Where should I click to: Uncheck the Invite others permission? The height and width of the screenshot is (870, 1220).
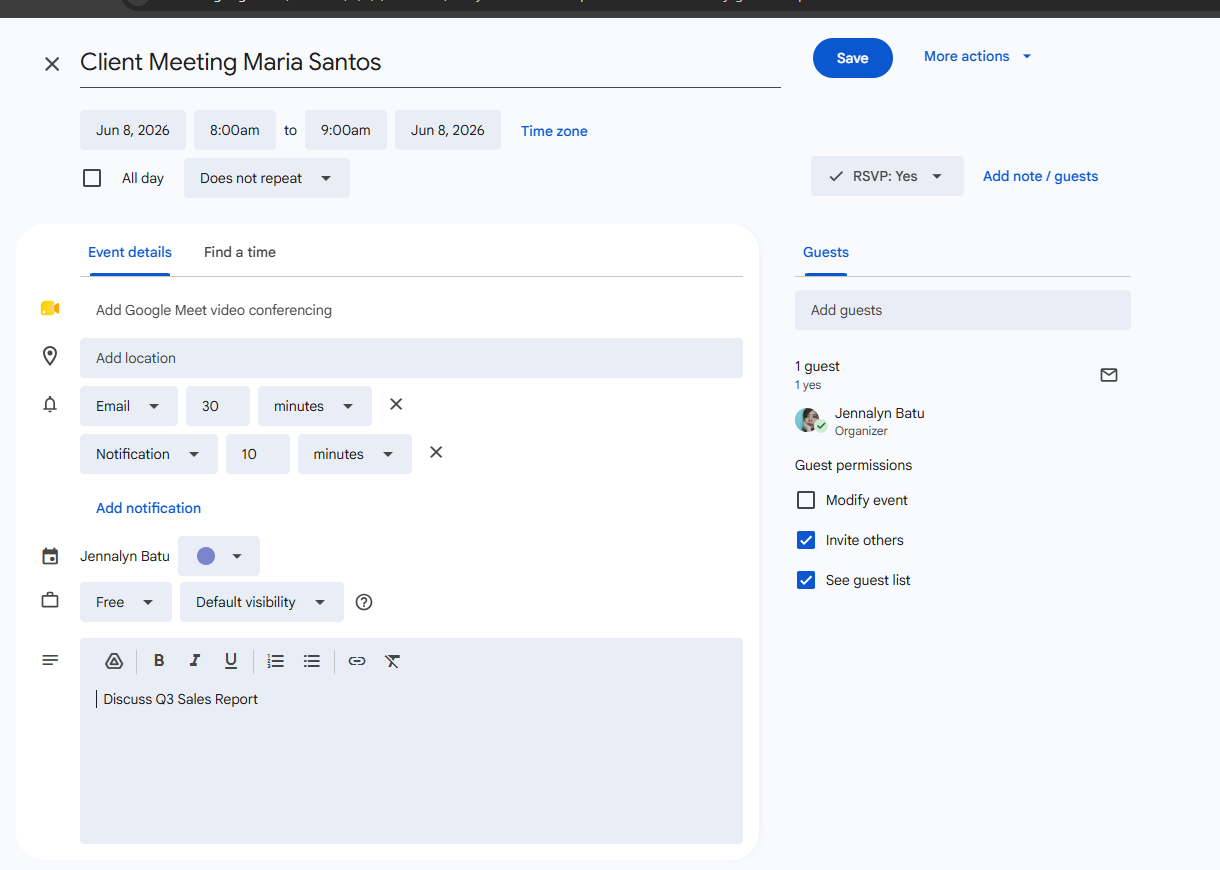coord(806,540)
